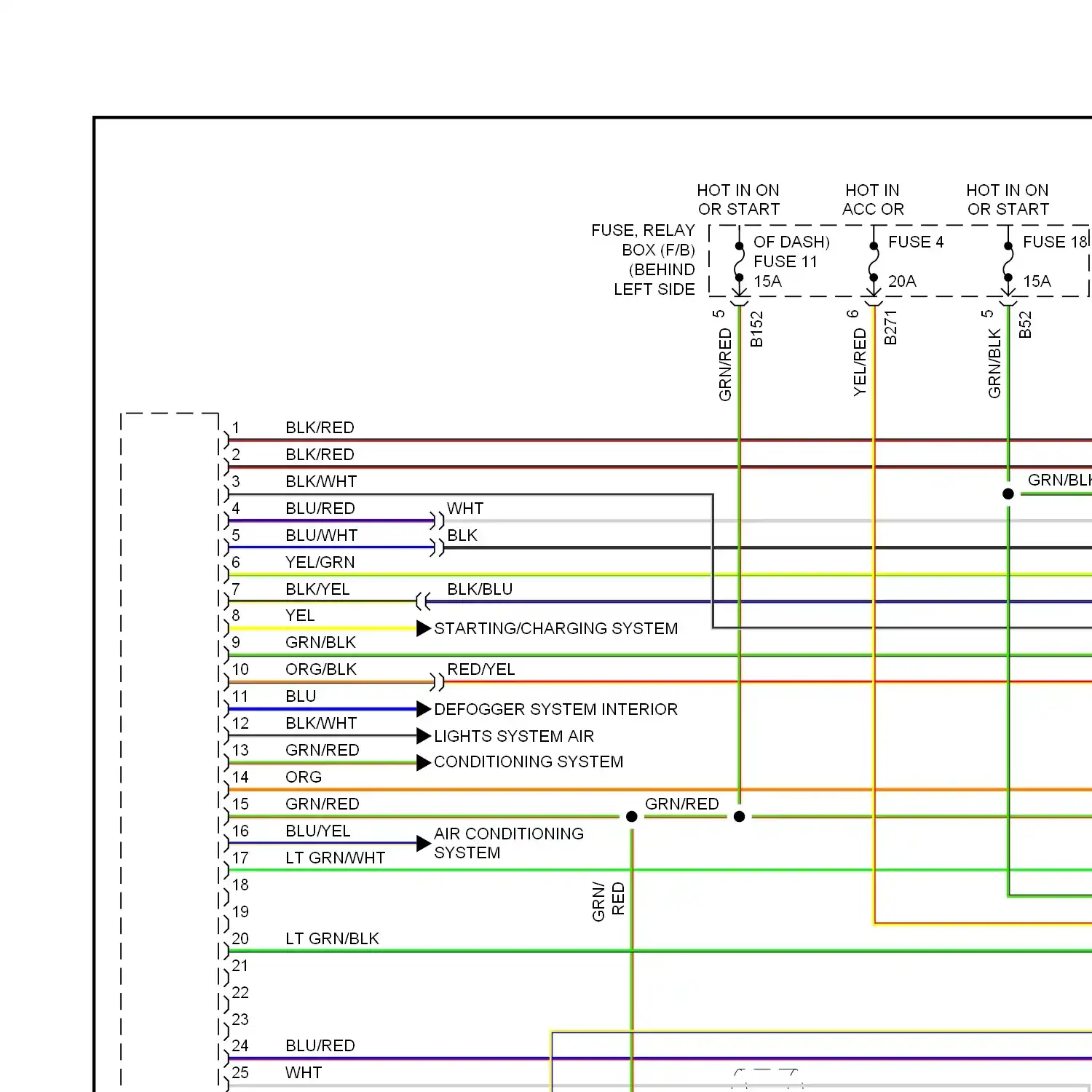Select the FUSE 18 label

pos(1055,242)
